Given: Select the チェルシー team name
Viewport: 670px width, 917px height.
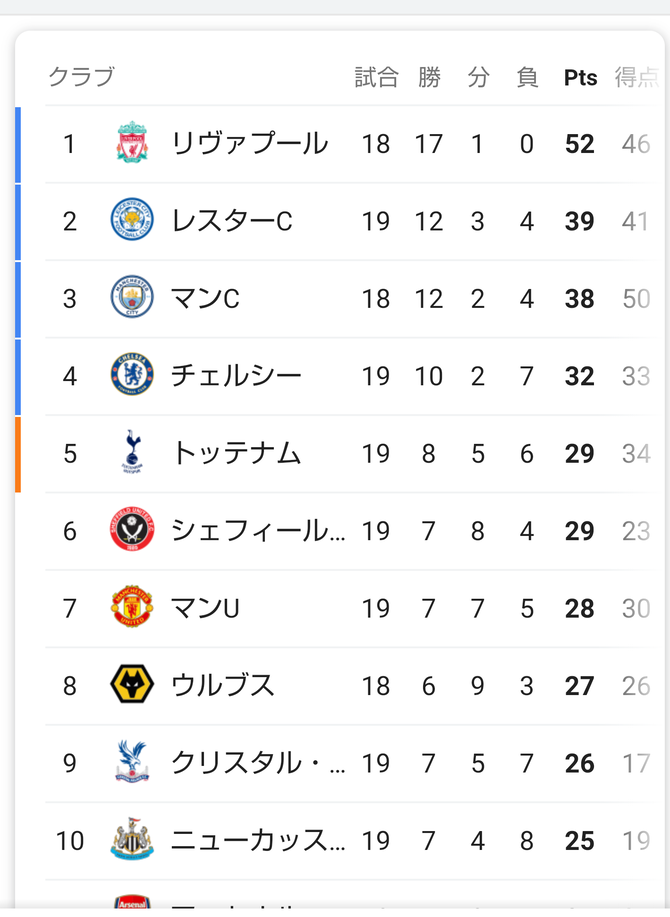Looking at the screenshot, I should pyautogui.click(x=236, y=375).
